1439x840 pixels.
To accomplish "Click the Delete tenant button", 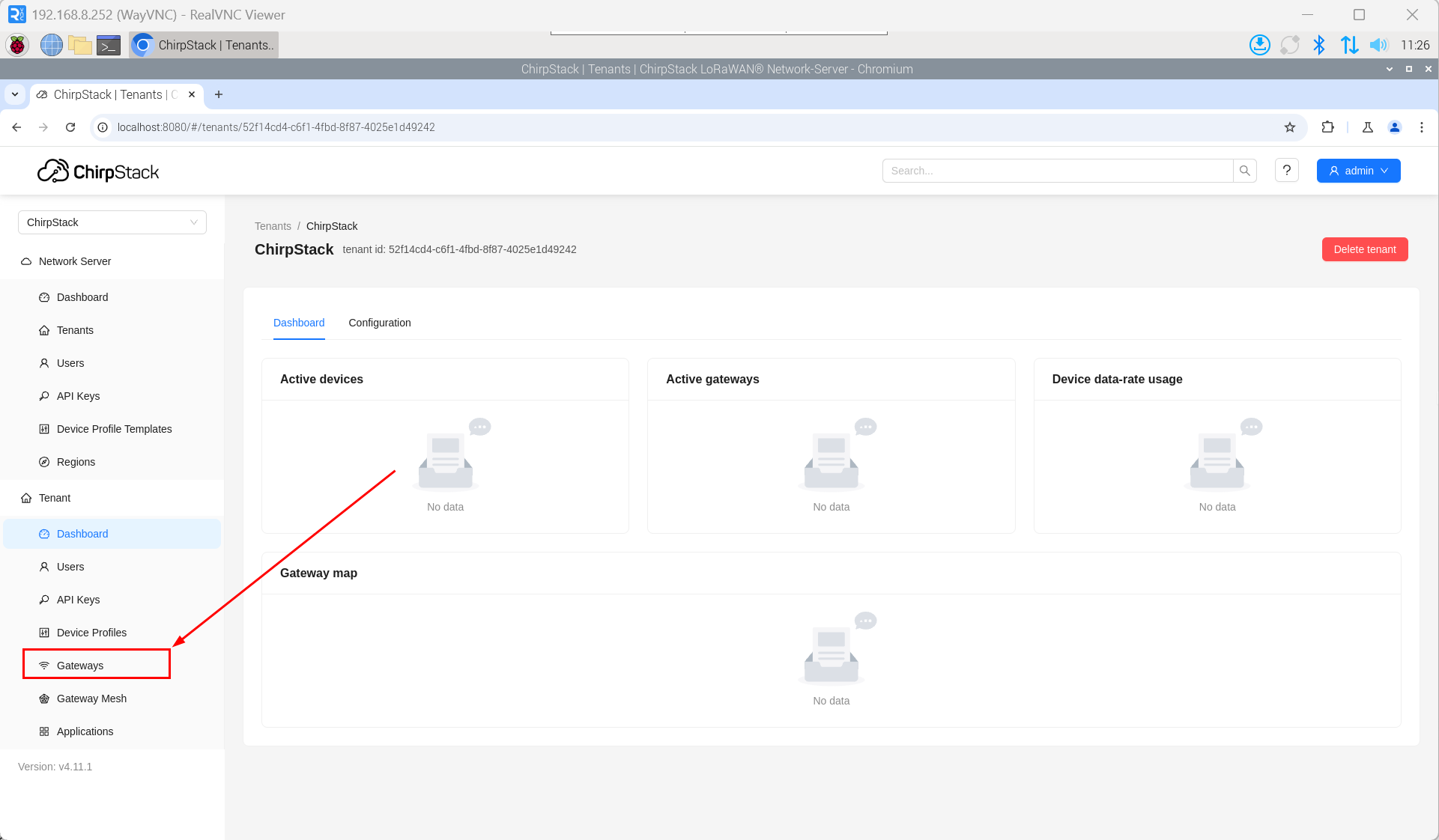I will (1364, 249).
